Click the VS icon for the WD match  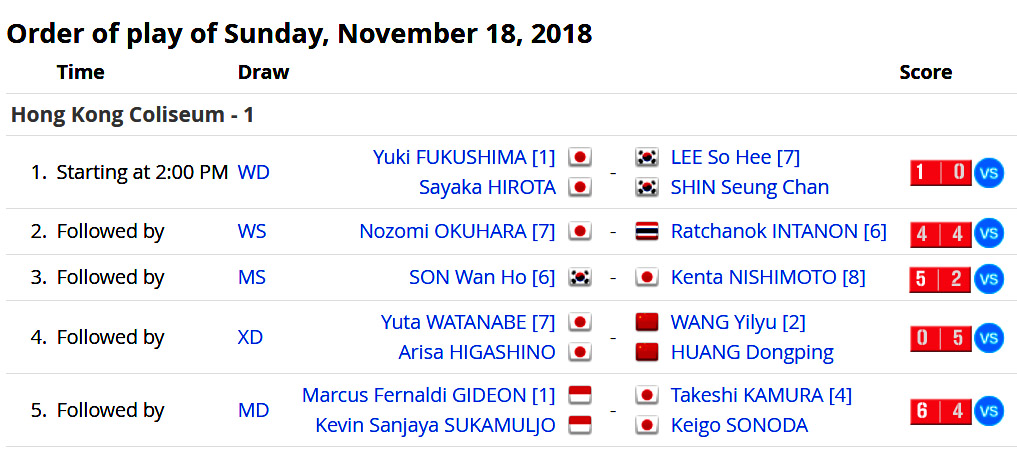coord(988,172)
